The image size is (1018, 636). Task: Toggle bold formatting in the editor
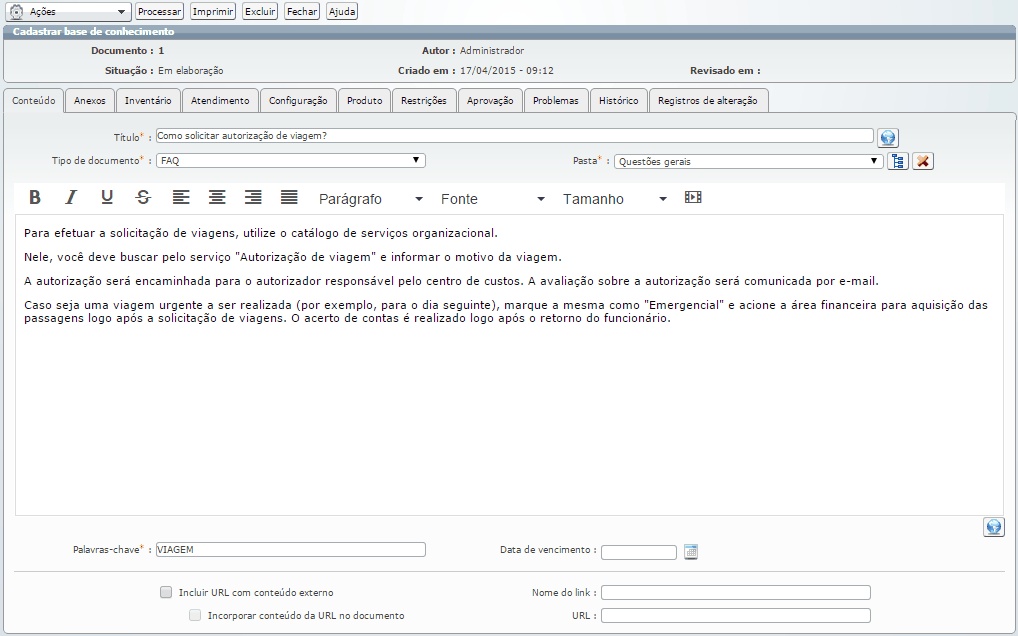35,197
